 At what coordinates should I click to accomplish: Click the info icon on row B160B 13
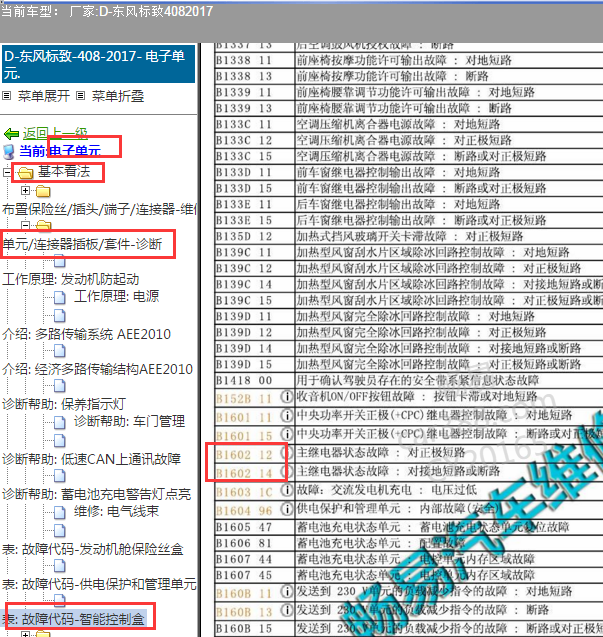coord(287,610)
